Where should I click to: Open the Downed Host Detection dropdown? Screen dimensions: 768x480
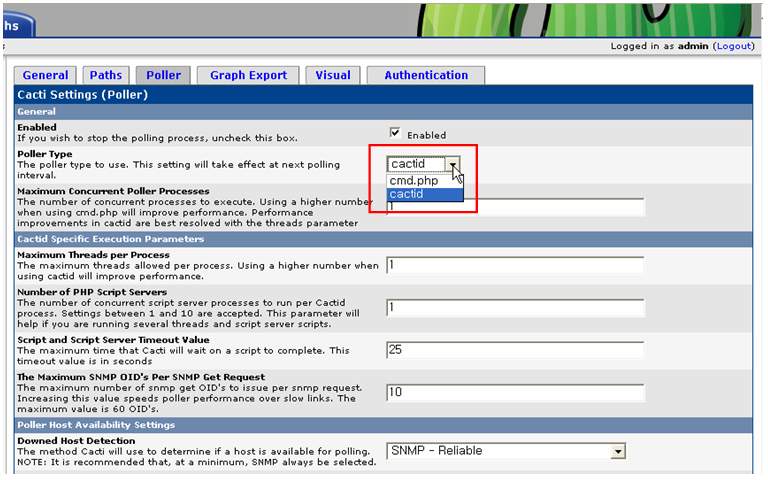pos(506,451)
